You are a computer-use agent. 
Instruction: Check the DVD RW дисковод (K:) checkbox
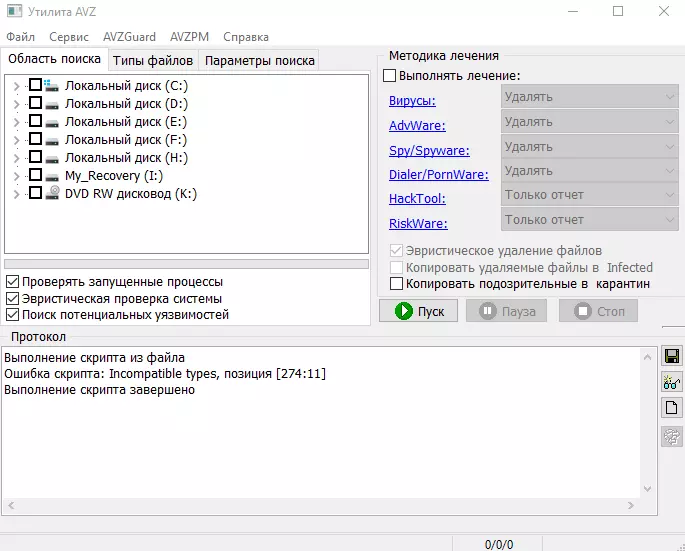click(35, 193)
